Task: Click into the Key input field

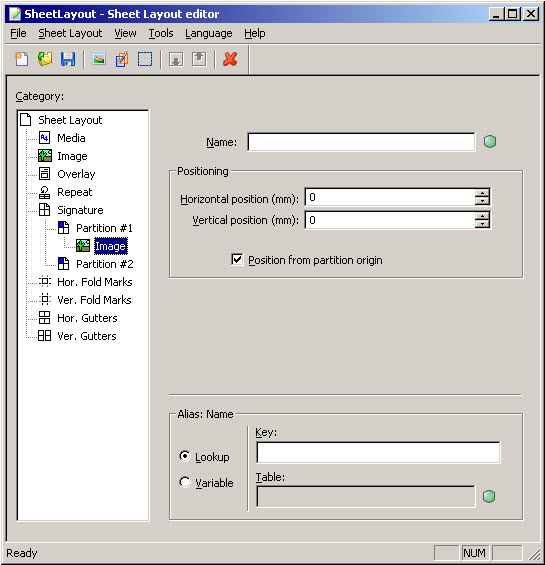Action: point(378,452)
